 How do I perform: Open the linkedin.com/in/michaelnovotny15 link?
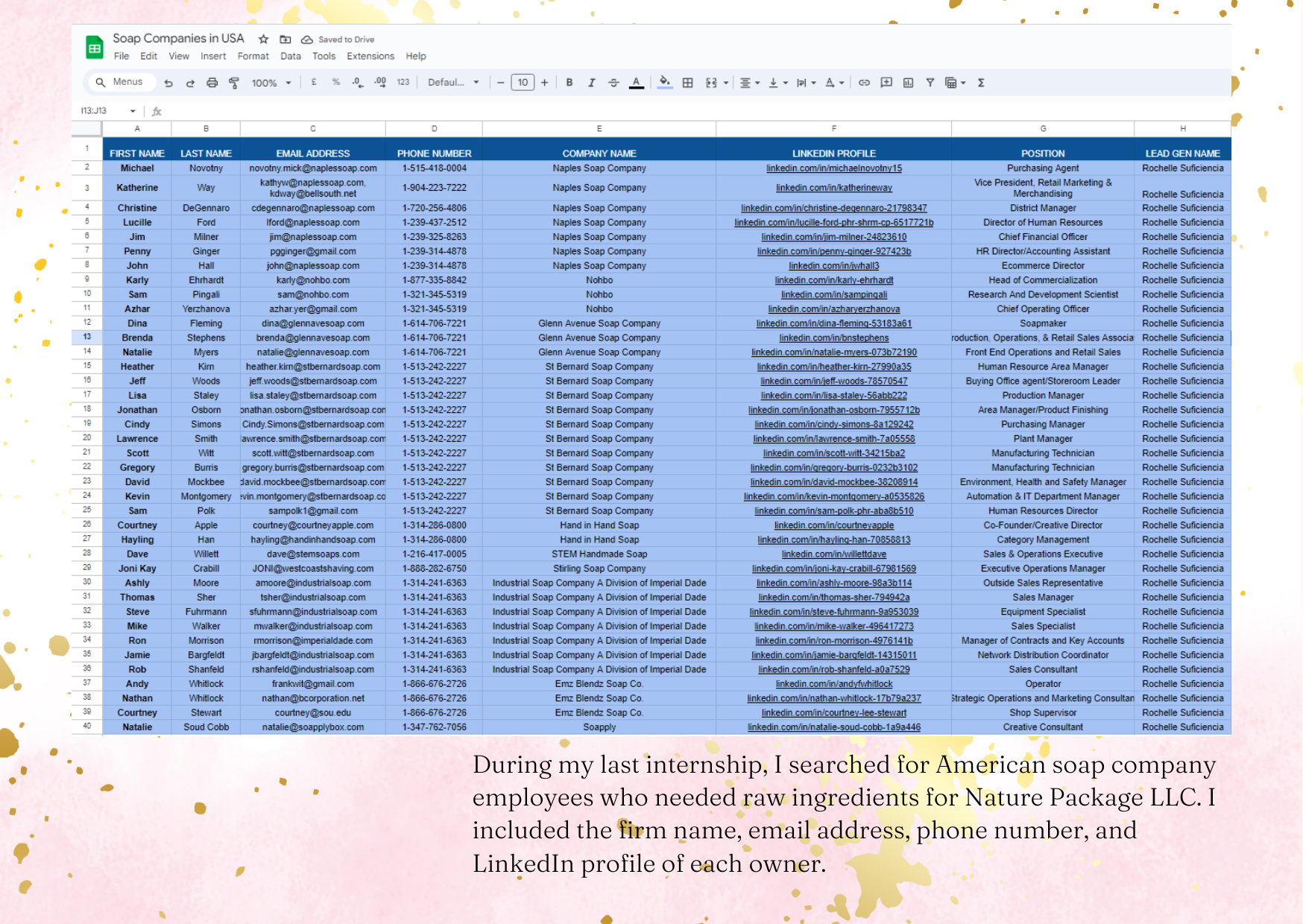pyautogui.click(x=833, y=168)
